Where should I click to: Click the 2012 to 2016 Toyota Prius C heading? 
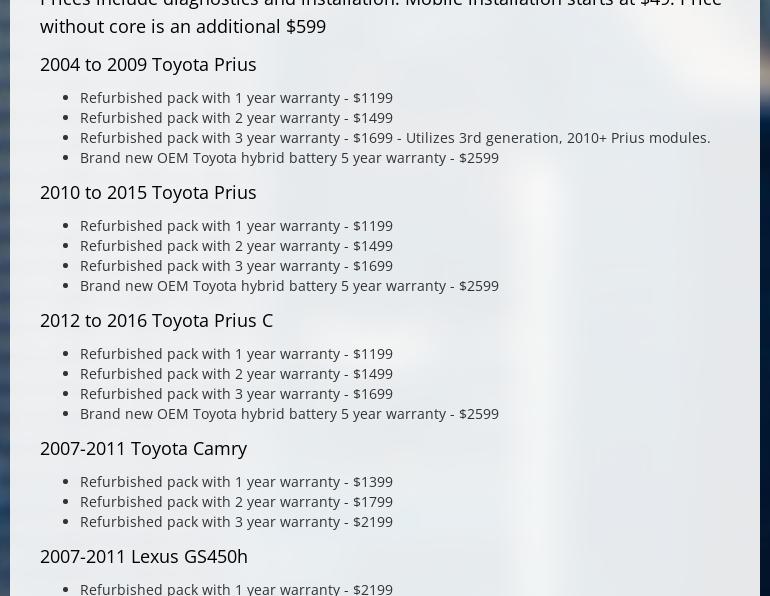point(156,321)
